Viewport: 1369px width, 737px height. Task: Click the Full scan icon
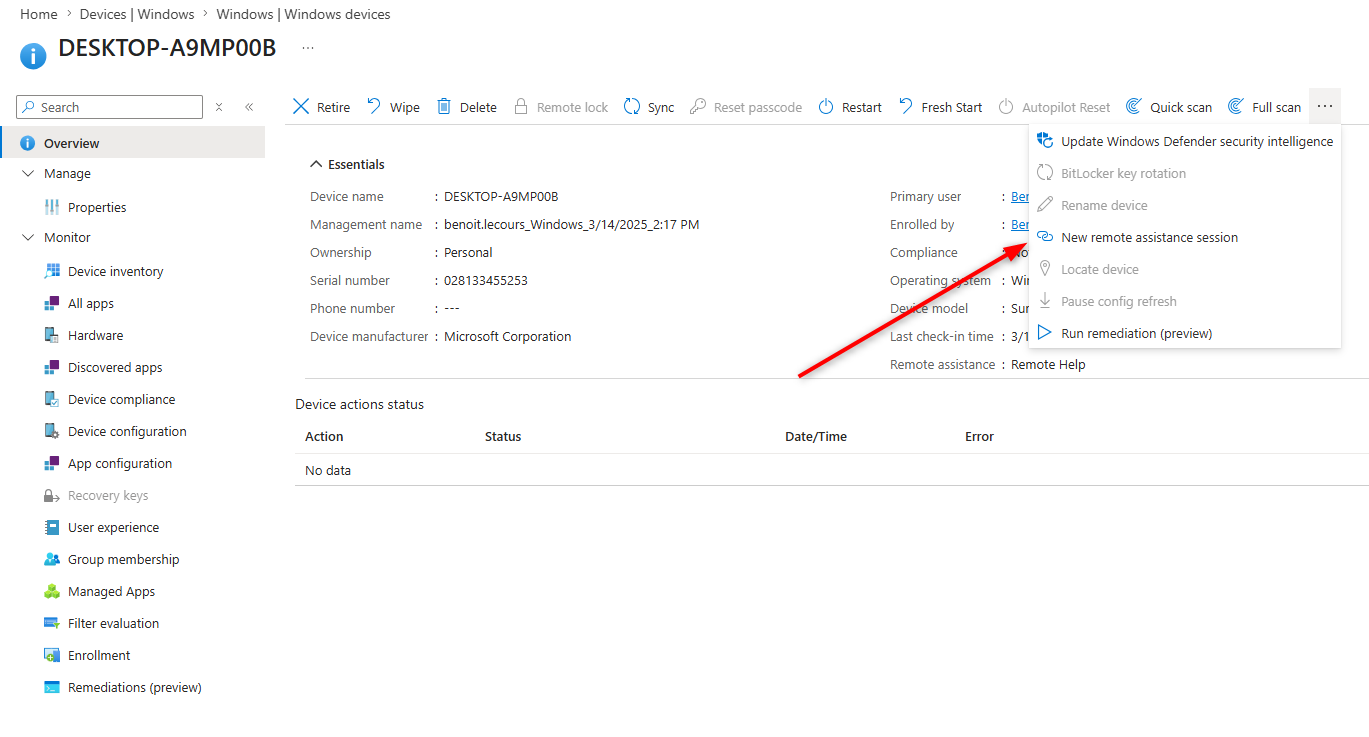[x=1236, y=107]
